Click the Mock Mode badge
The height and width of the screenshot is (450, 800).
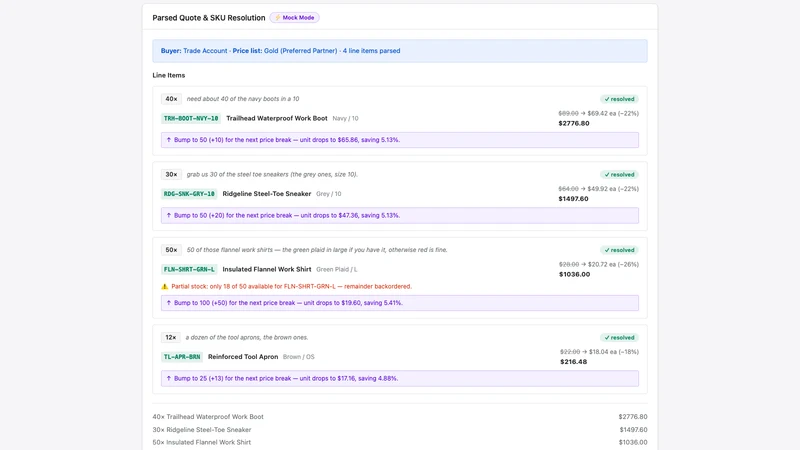click(x=294, y=17)
